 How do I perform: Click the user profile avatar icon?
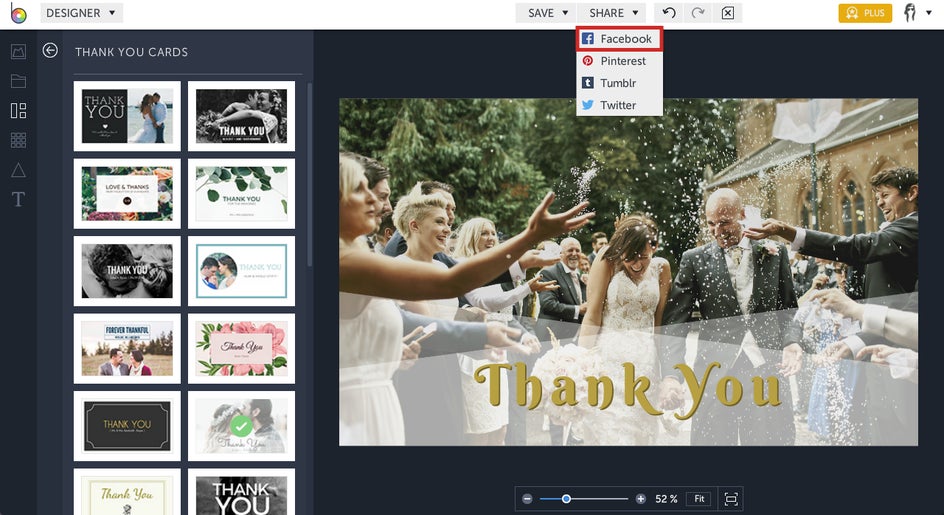910,13
